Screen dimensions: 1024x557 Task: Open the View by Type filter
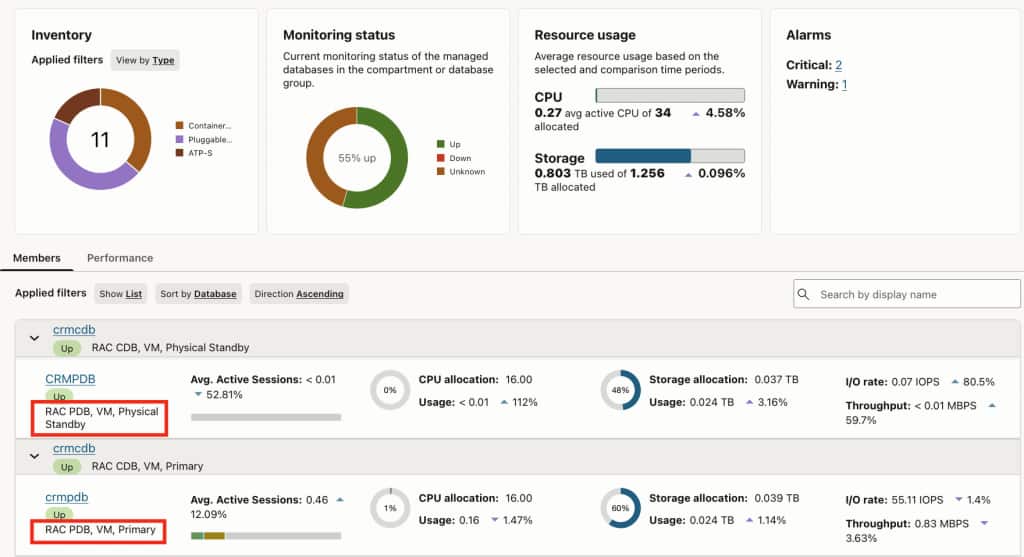click(x=145, y=60)
